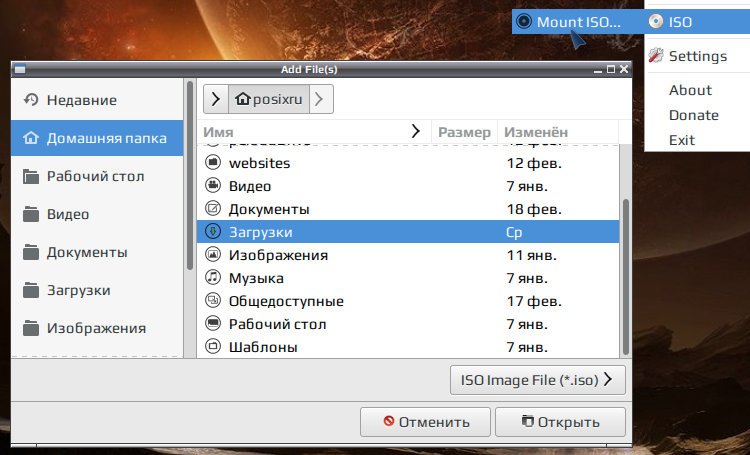Click the Видео camera icon in file list

213,185
